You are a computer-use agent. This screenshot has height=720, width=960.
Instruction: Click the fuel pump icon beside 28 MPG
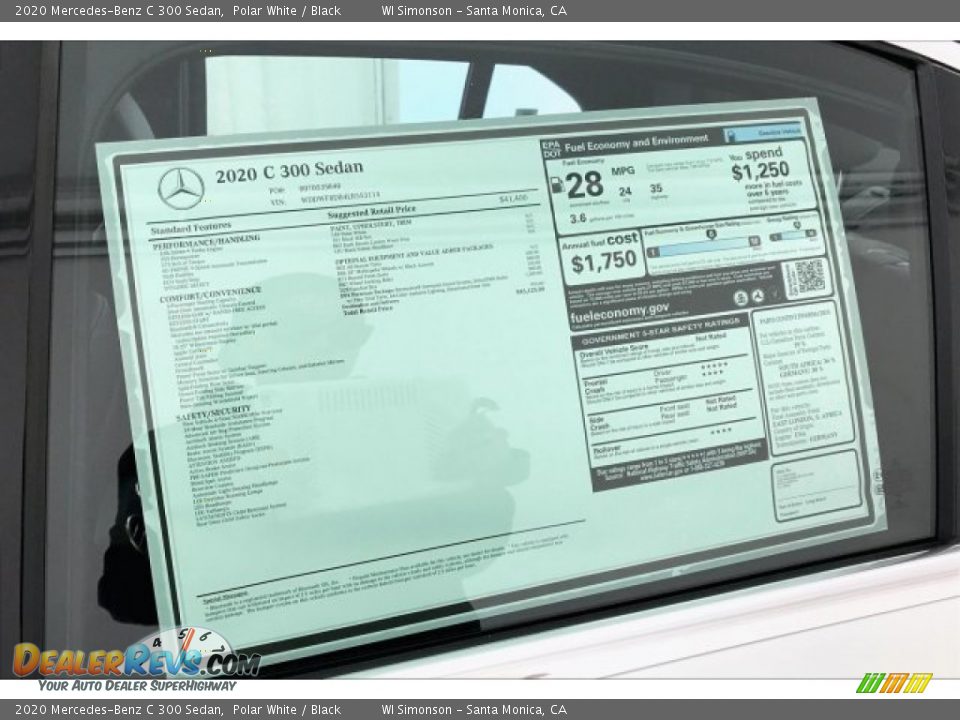coord(557,184)
